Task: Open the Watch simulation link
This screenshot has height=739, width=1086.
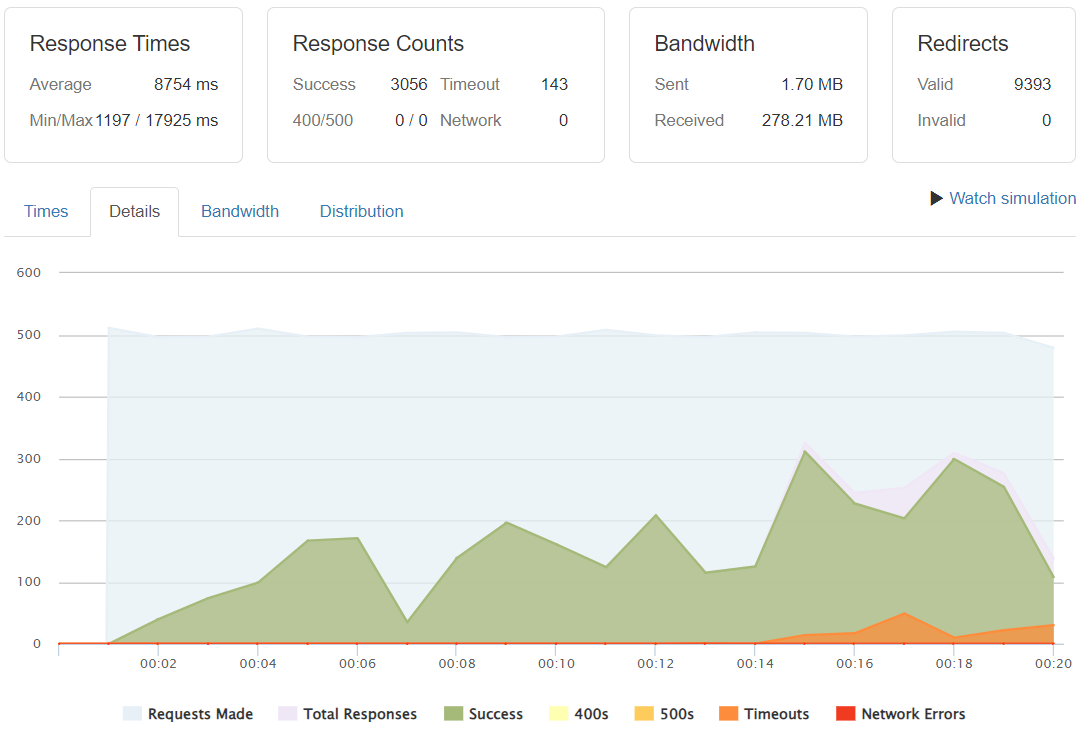Action: coord(1012,198)
